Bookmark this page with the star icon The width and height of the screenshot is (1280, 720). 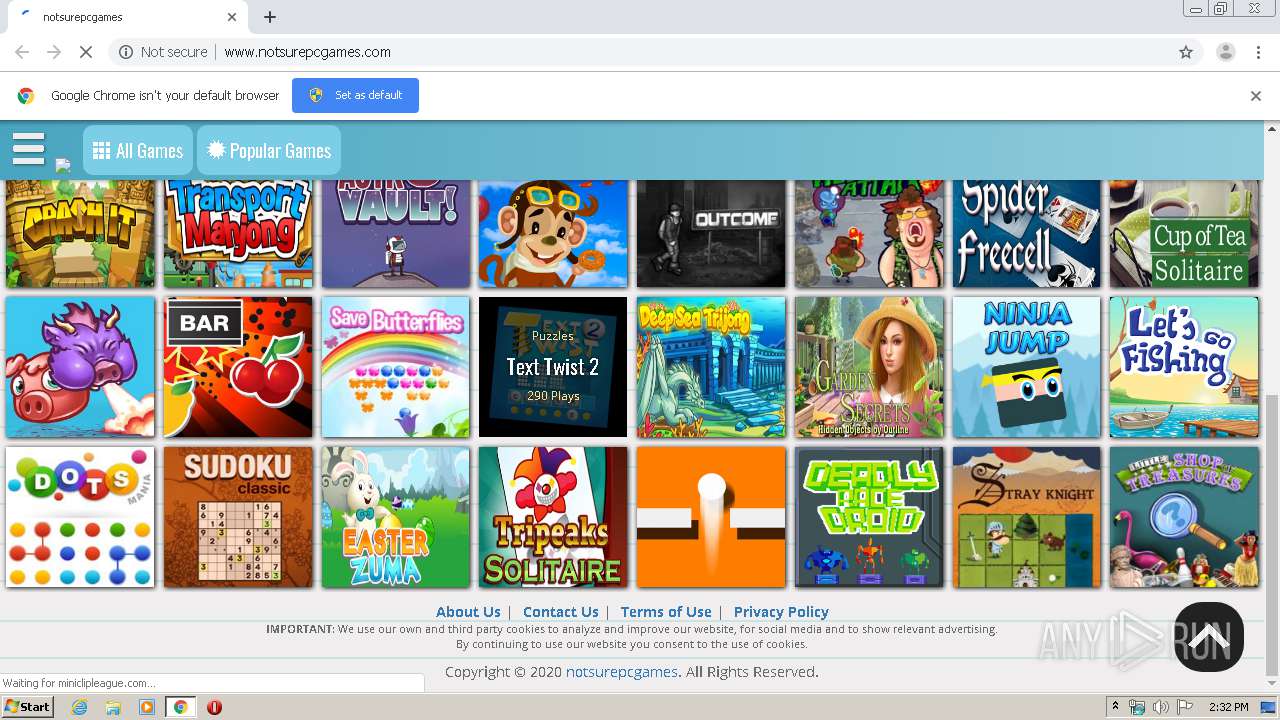1186,52
